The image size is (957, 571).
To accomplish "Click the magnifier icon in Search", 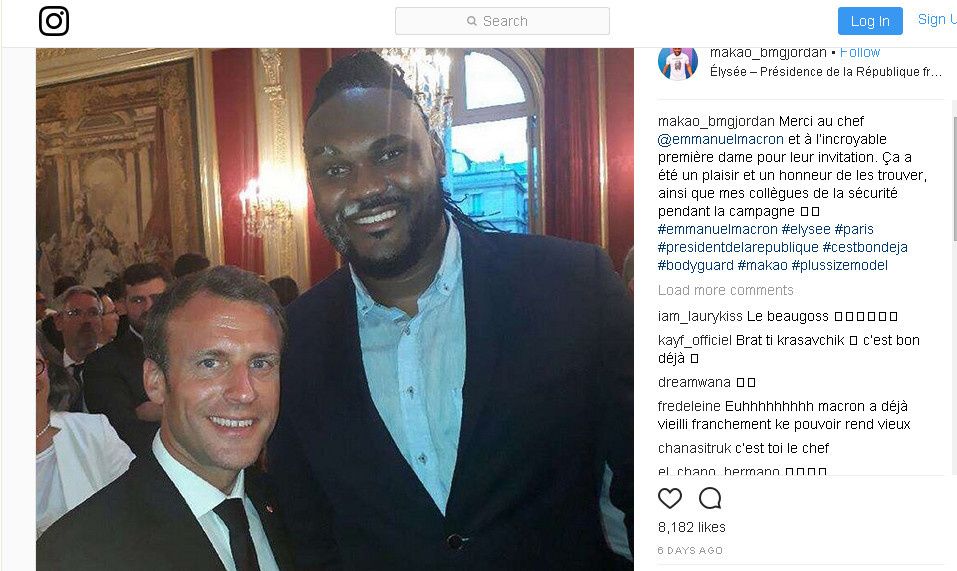I will click(x=472, y=21).
